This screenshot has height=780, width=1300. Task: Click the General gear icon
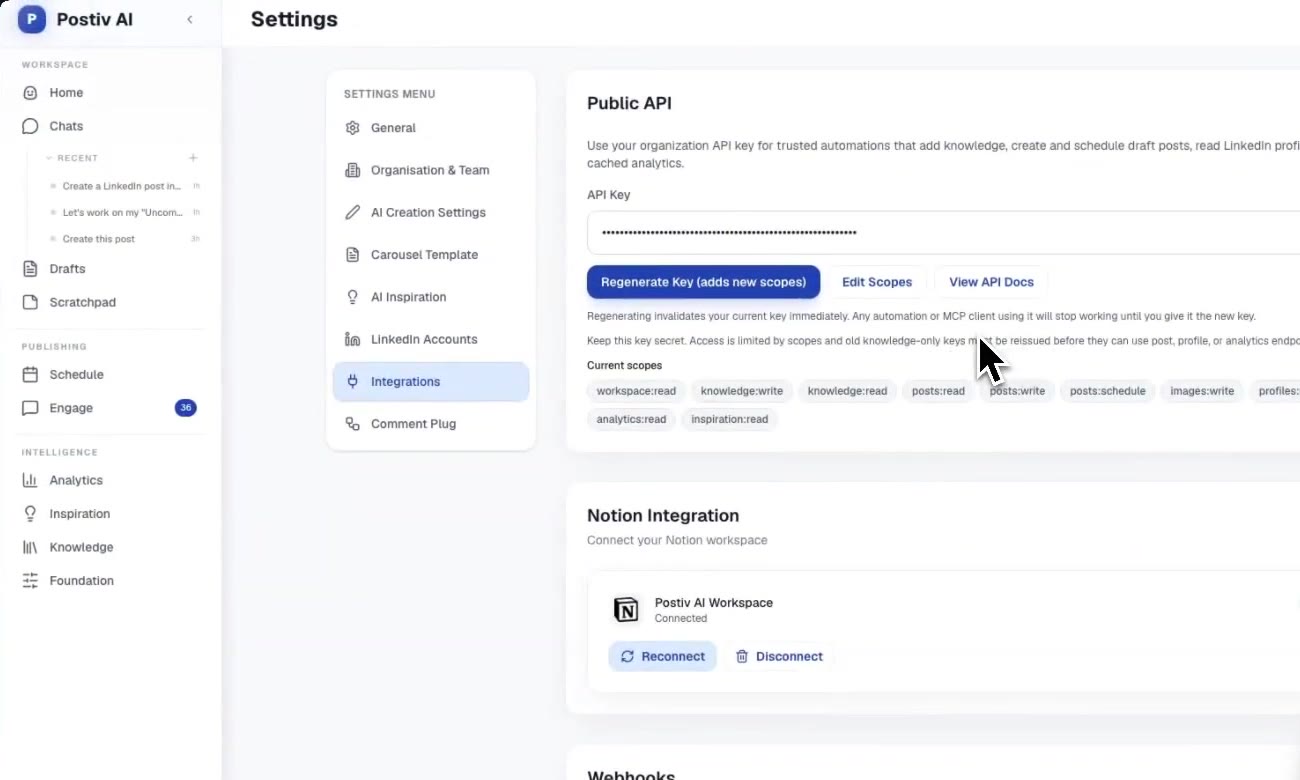click(x=352, y=128)
